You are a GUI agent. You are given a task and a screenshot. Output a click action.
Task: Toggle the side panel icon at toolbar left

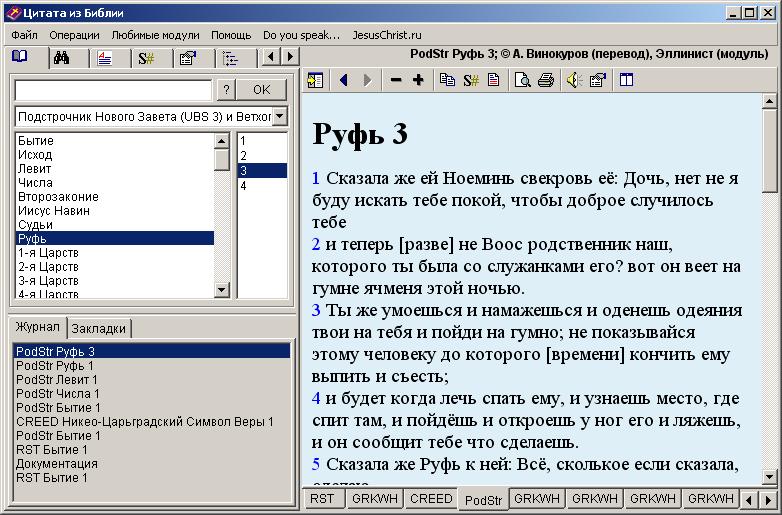(x=316, y=81)
